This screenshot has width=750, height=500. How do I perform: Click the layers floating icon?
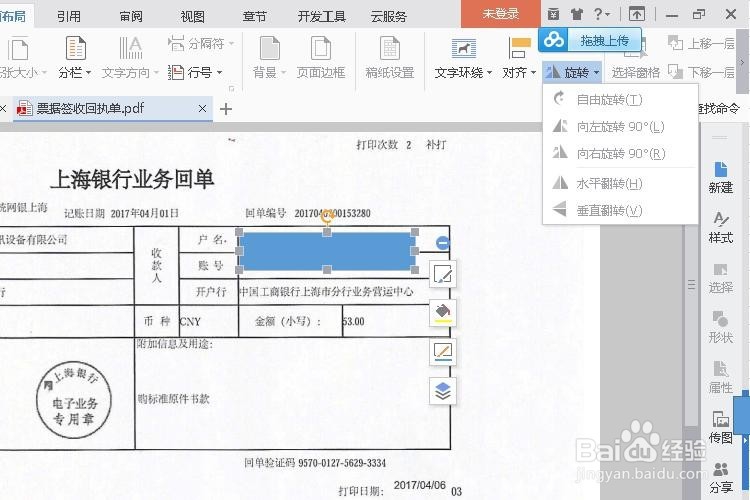click(443, 391)
